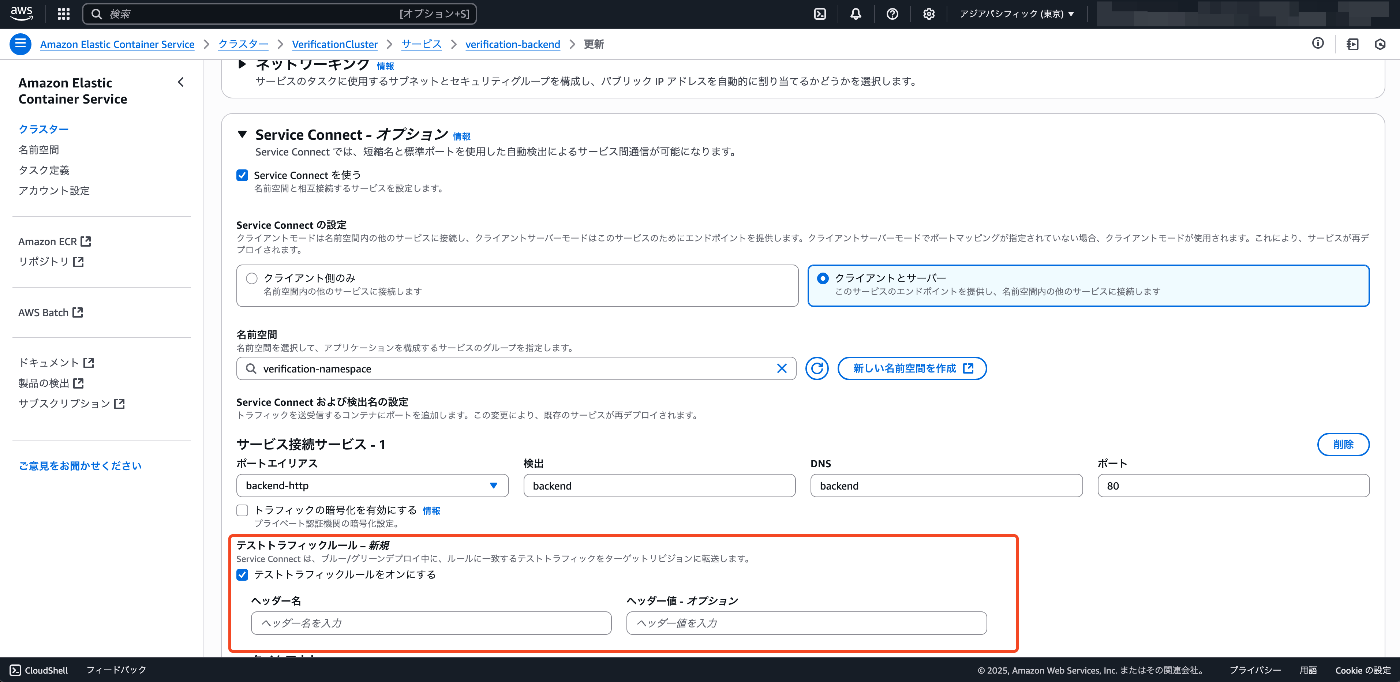Toggle Service Connect を使う checkbox
The width and height of the screenshot is (1400, 682).
coord(242,175)
